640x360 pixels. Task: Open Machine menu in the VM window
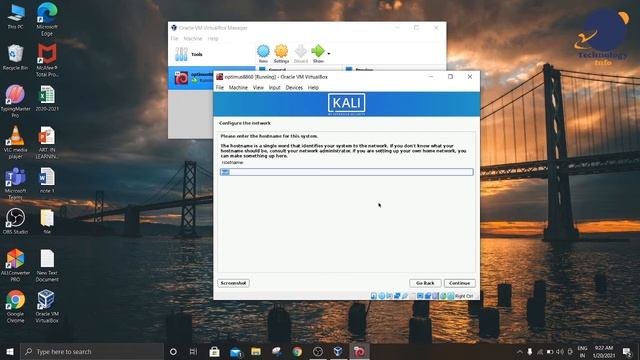click(238, 87)
